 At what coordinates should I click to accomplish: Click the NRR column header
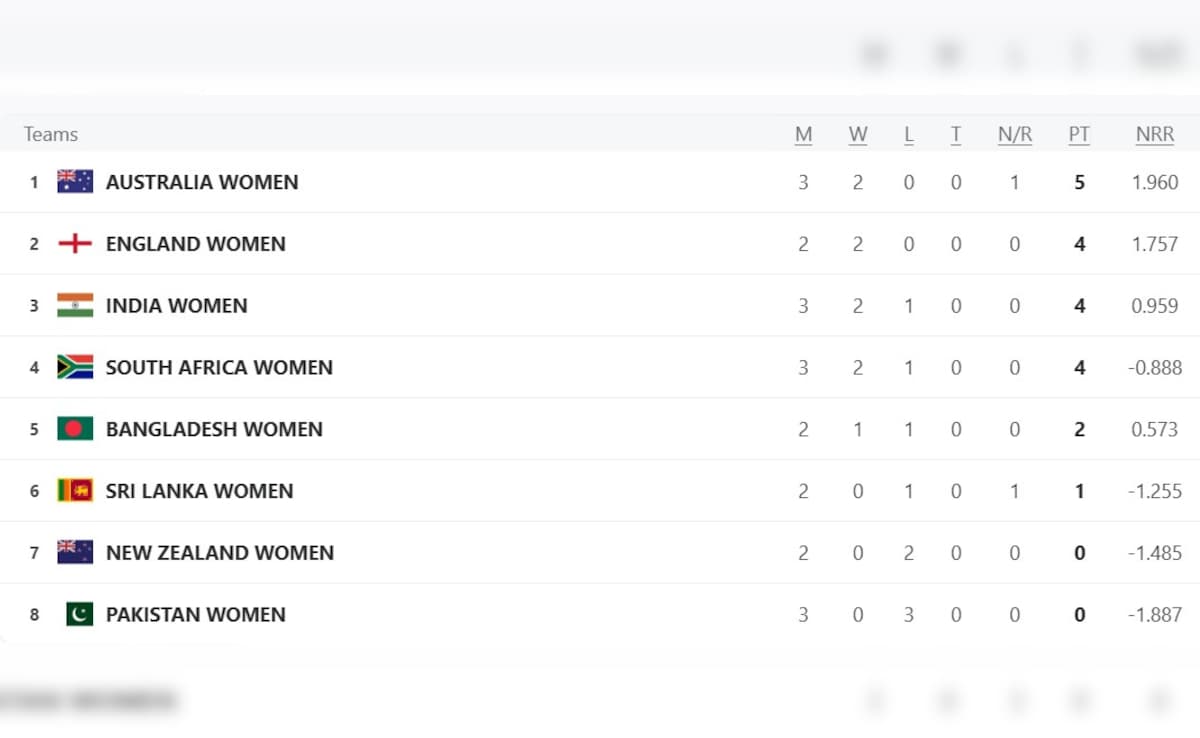1154,134
